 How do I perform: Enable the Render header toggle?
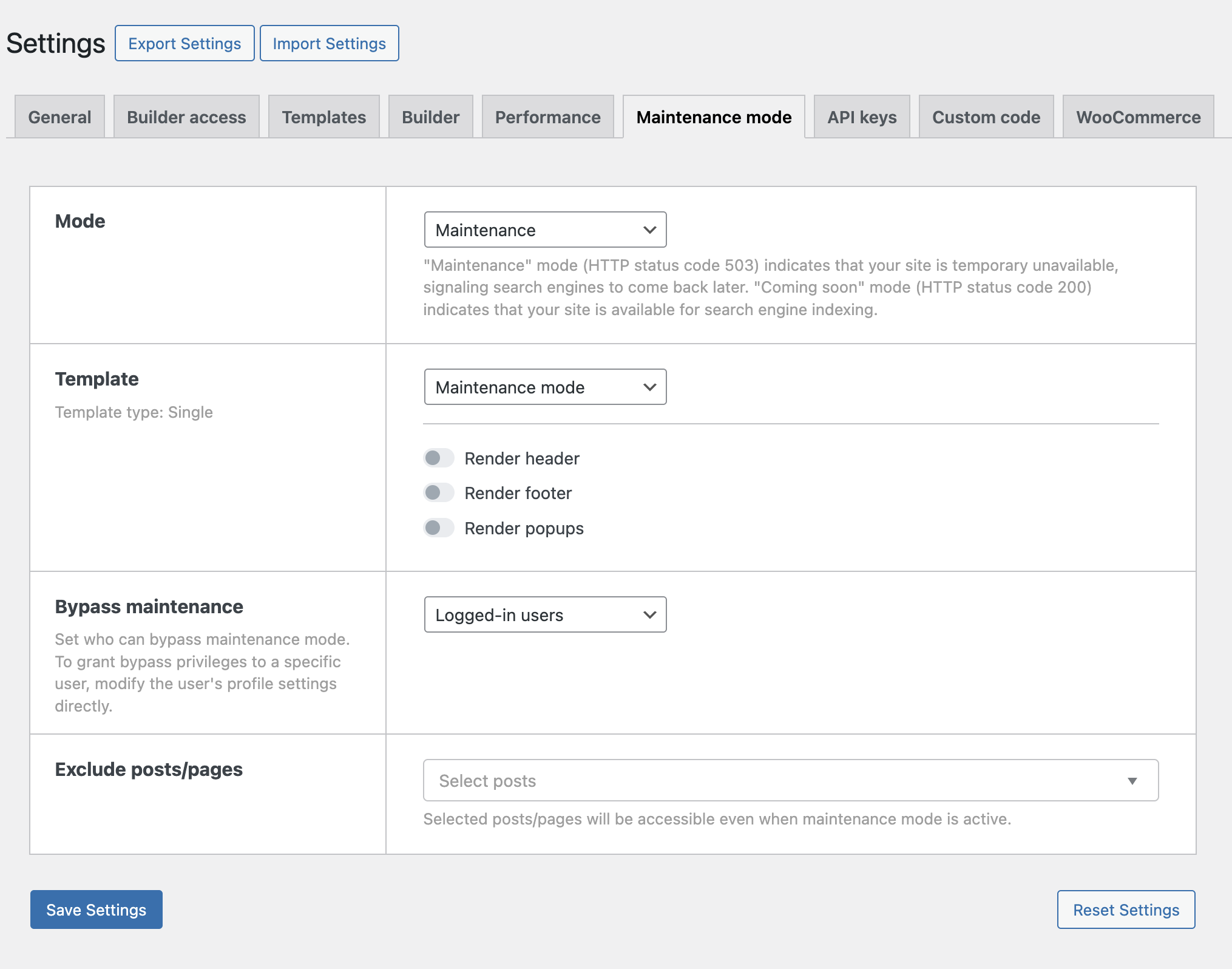439,458
